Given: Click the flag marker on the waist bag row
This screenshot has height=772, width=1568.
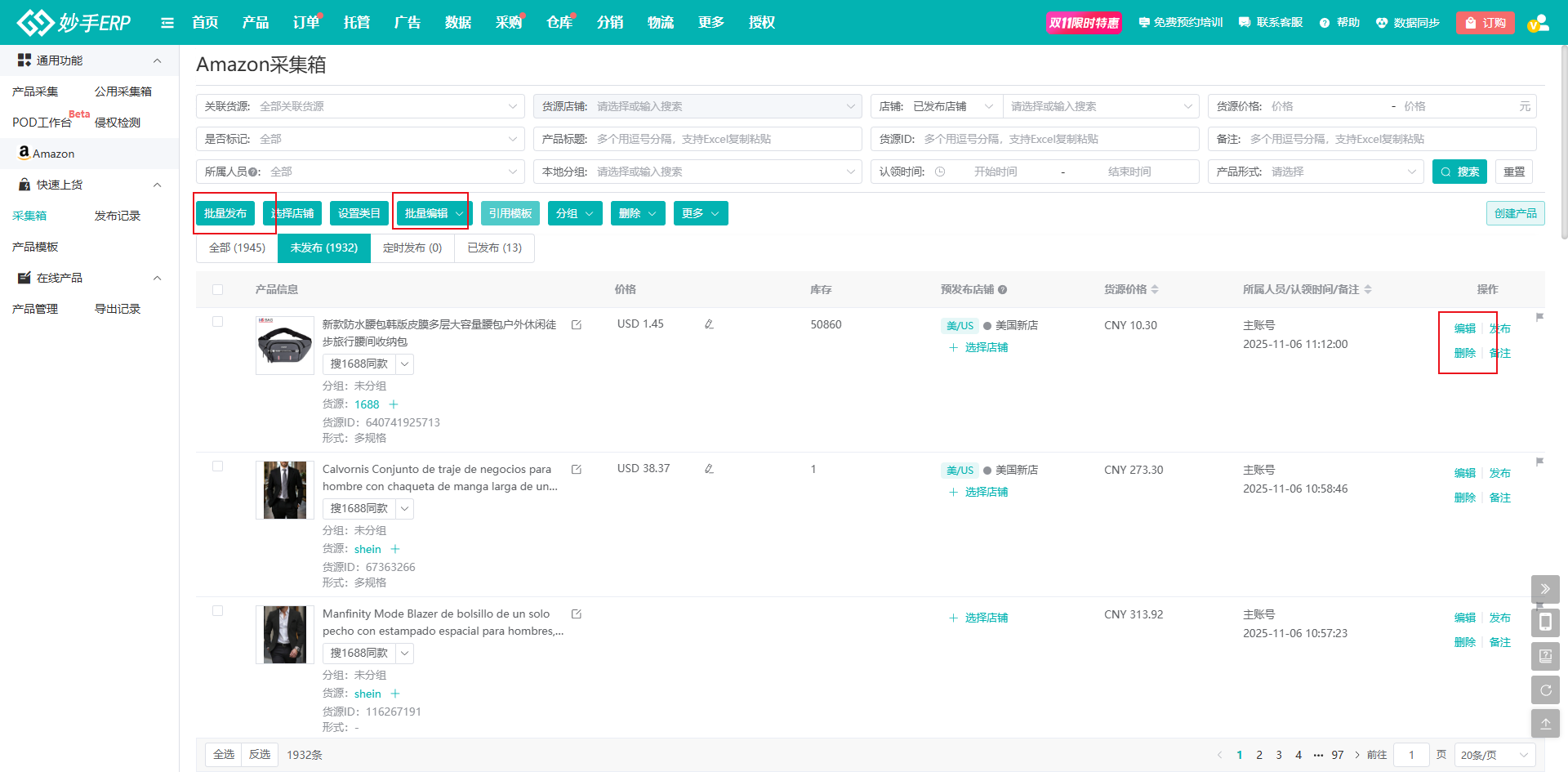Looking at the screenshot, I should pos(1539,317).
